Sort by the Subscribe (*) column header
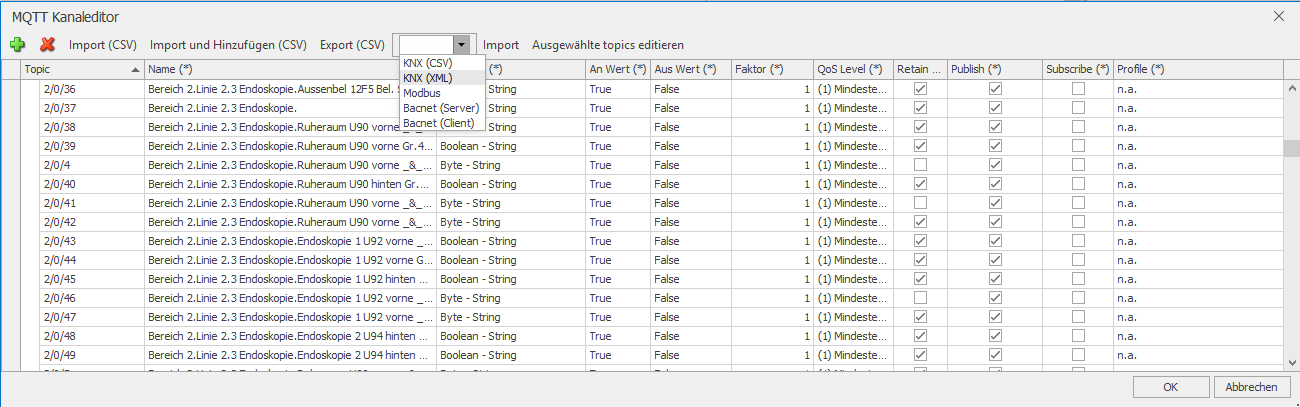The height and width of the screenshot is (407, 1300). pos(1078,69)
